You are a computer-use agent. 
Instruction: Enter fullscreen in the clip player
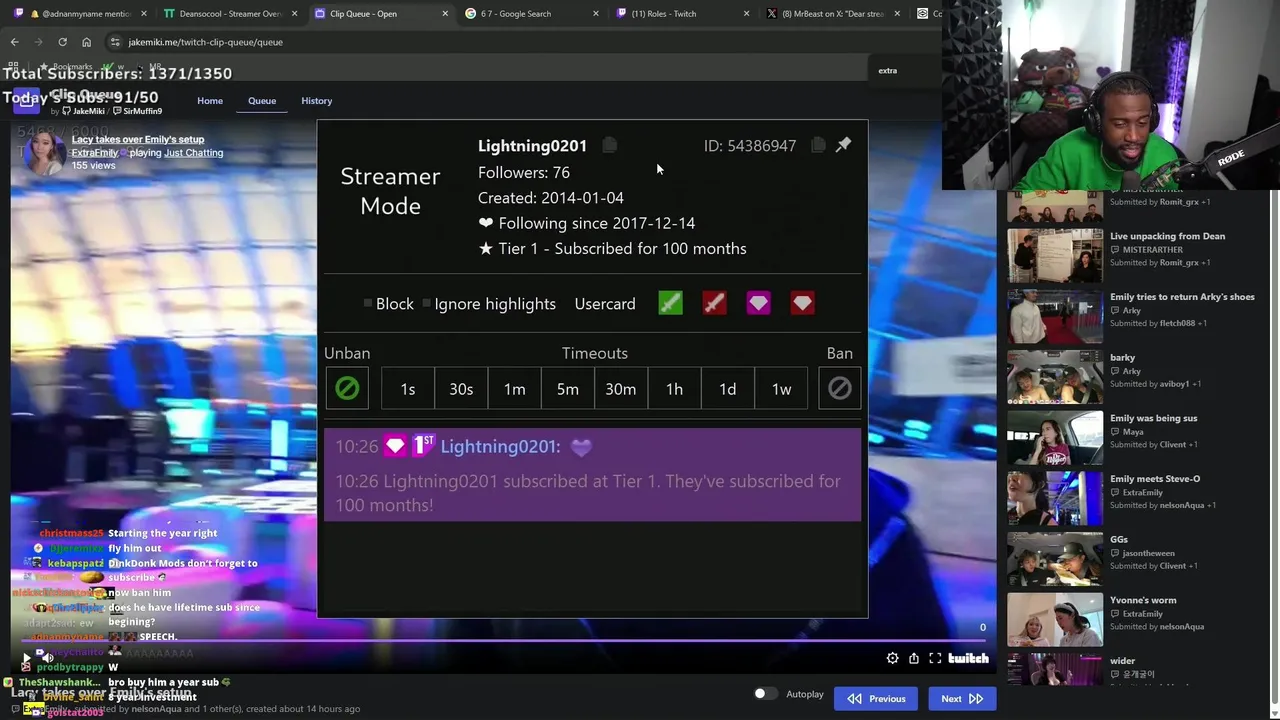click(x=935, y=658)
